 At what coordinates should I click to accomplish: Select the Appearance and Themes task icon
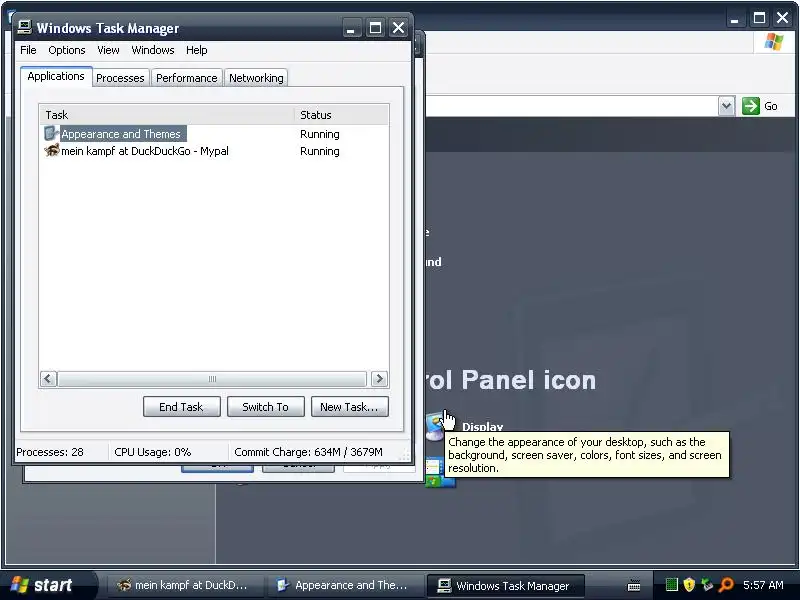pos(51,134)
